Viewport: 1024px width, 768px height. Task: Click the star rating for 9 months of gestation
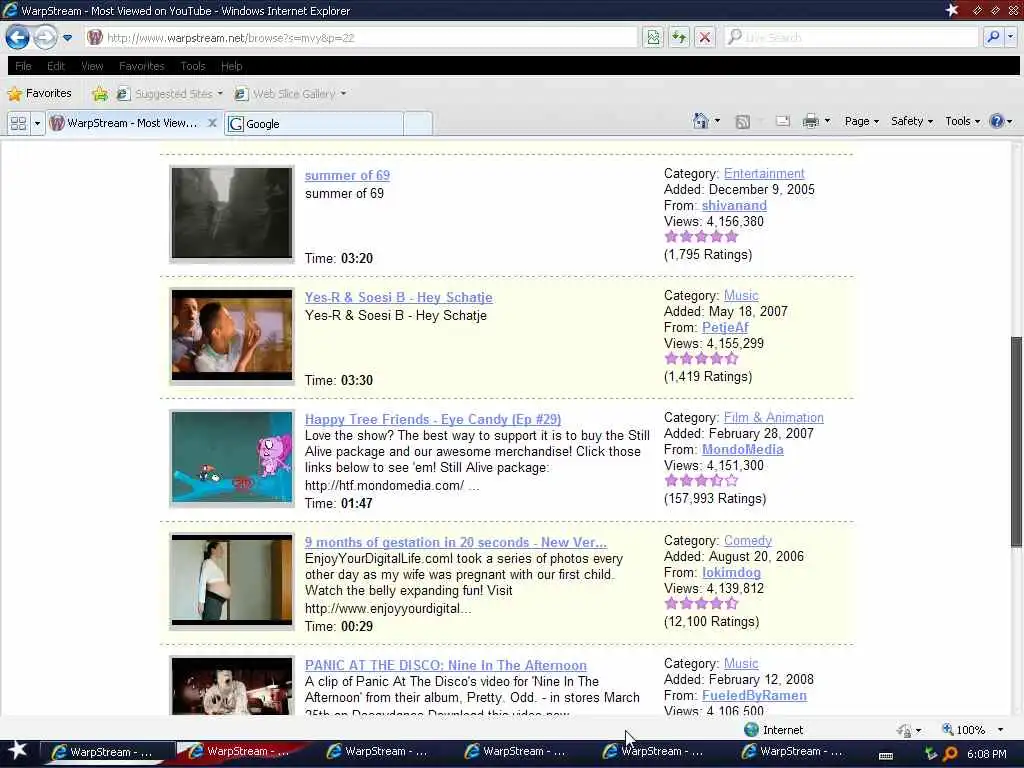701,603
